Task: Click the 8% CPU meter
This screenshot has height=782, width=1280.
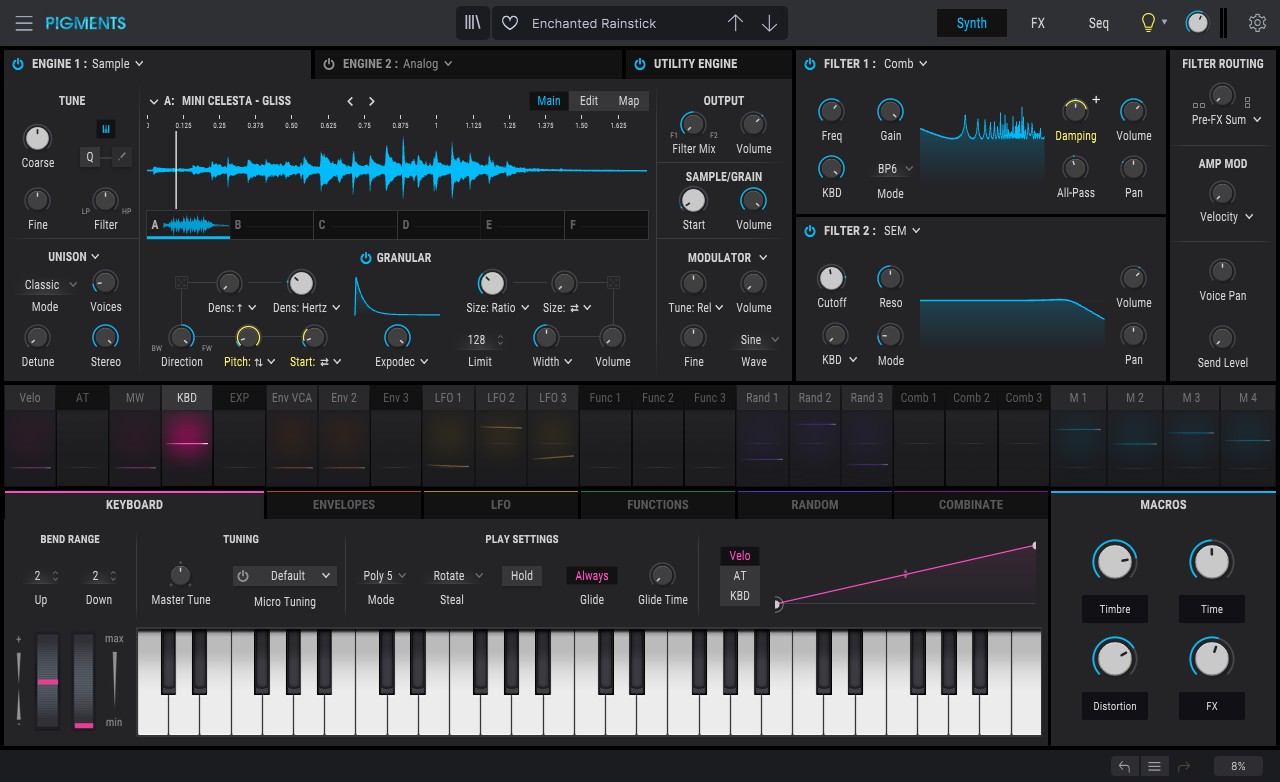Action: (1238, 767)
